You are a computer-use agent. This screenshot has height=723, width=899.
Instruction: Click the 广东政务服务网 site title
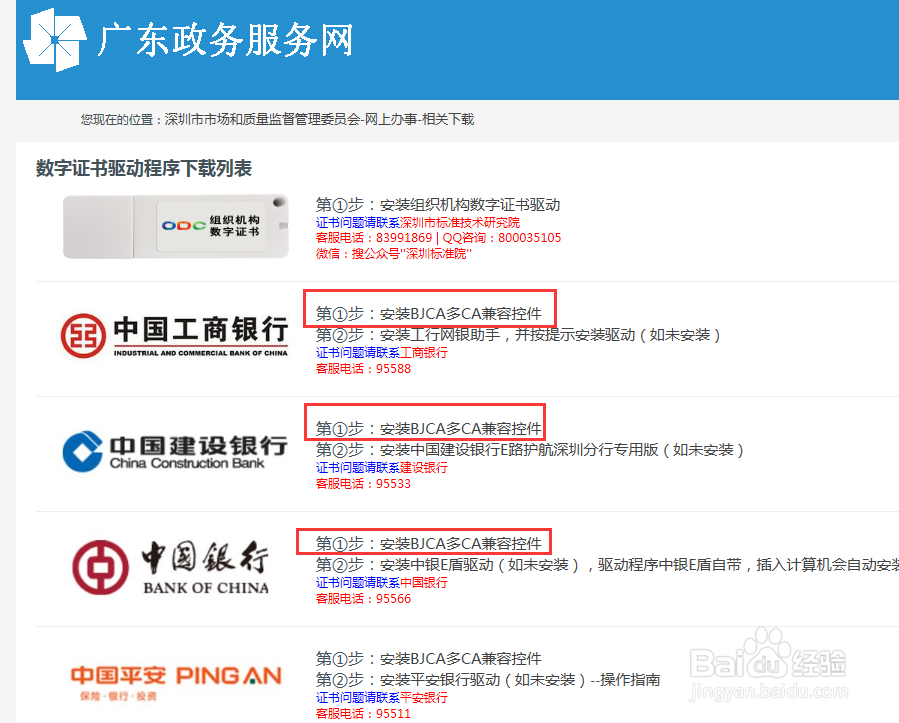(225, 40)
